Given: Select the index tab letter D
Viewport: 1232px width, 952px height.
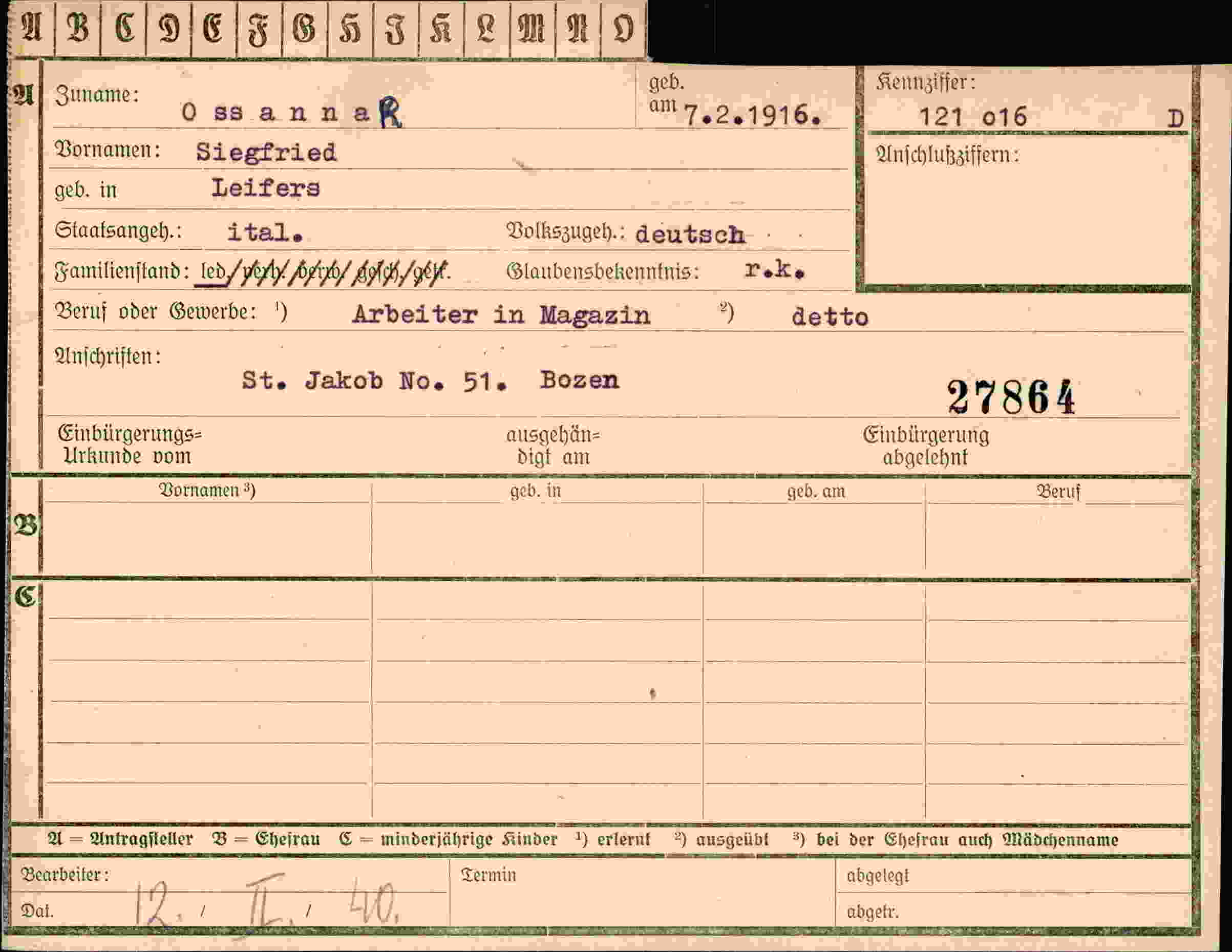Looking at the screenshot, I should coord(169,28).
